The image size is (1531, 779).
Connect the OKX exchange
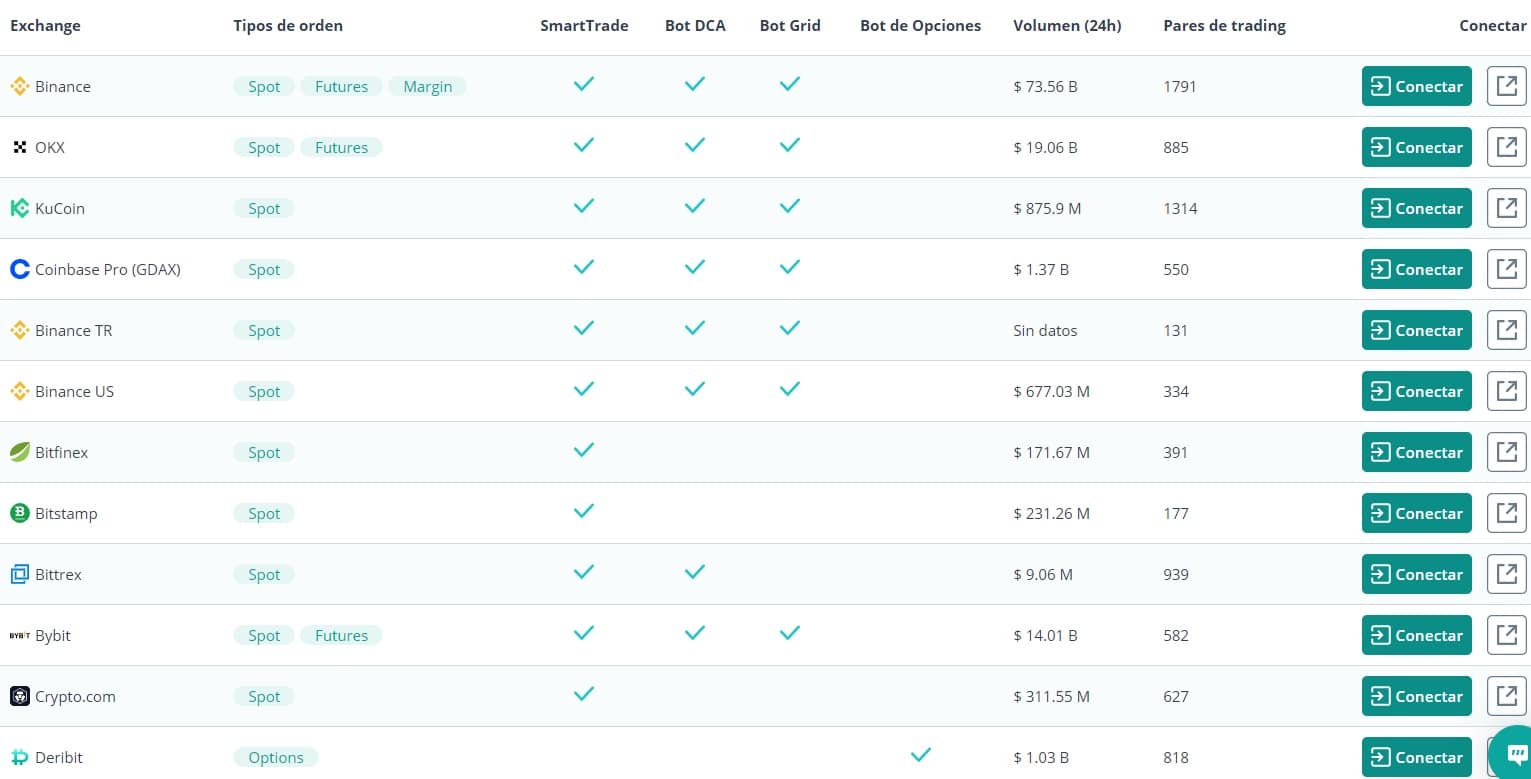click(1417, 147)
